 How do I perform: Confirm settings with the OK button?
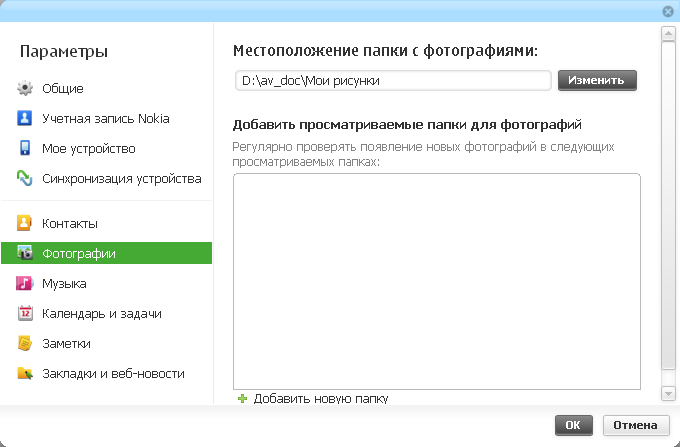pyautogui.click(x=572, y=425)
